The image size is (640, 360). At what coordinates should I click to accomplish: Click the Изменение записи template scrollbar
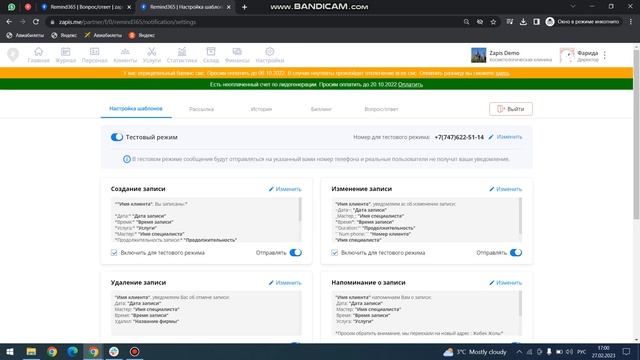(520, 216)
